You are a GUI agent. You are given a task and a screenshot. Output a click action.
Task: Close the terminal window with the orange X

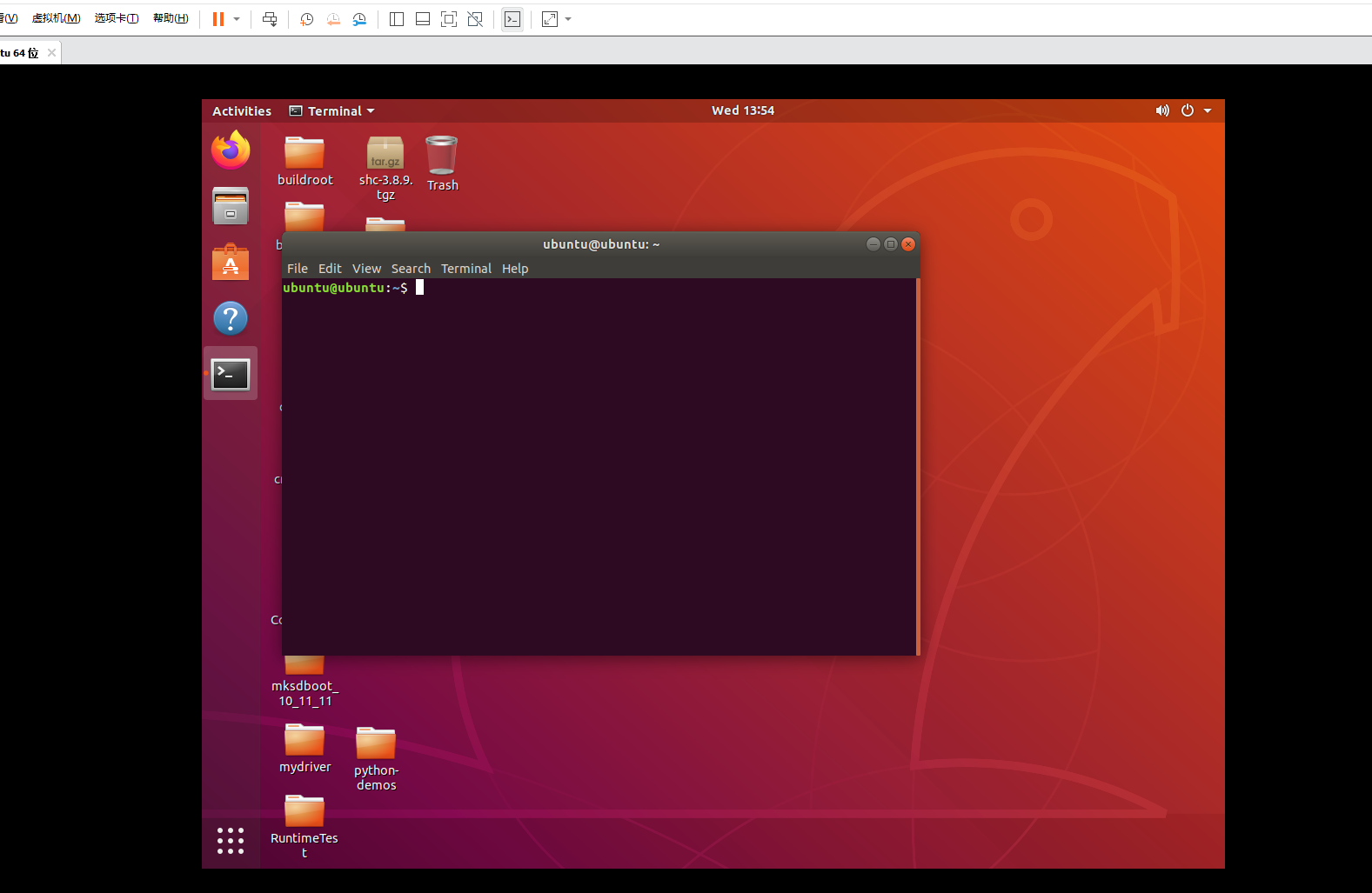click(908, 244)
